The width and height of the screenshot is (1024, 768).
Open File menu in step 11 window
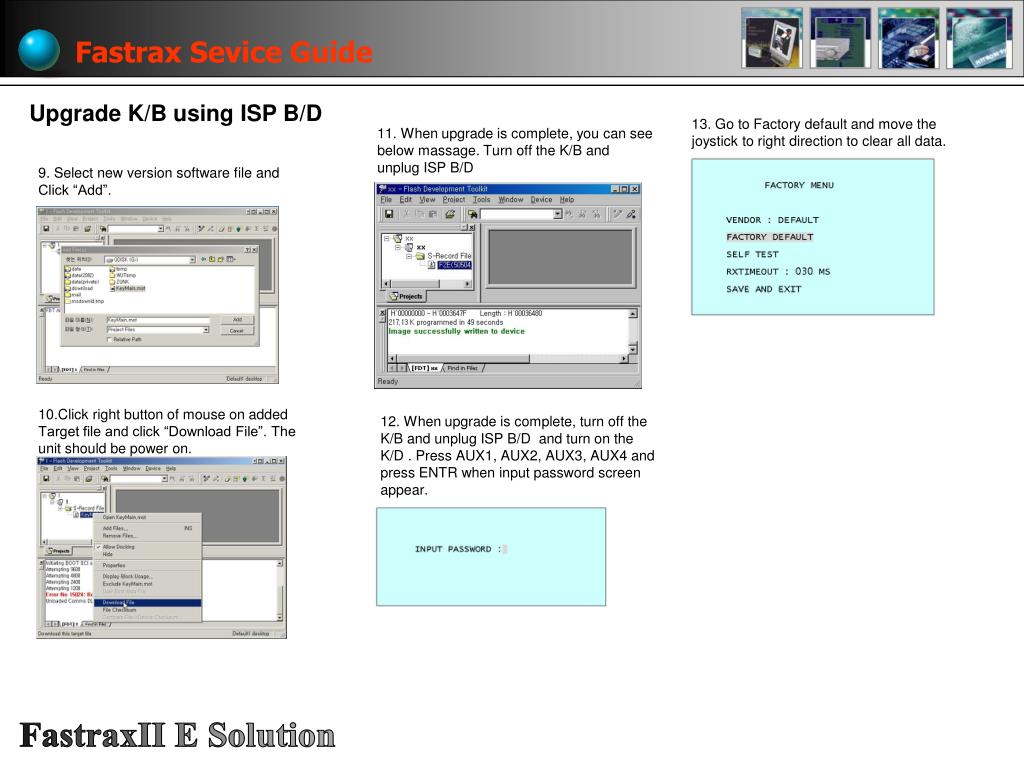coord(387,200)
